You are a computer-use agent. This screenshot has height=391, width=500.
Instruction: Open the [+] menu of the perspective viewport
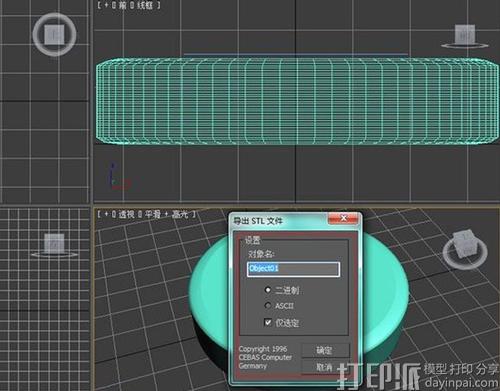[x=107, y=214]
